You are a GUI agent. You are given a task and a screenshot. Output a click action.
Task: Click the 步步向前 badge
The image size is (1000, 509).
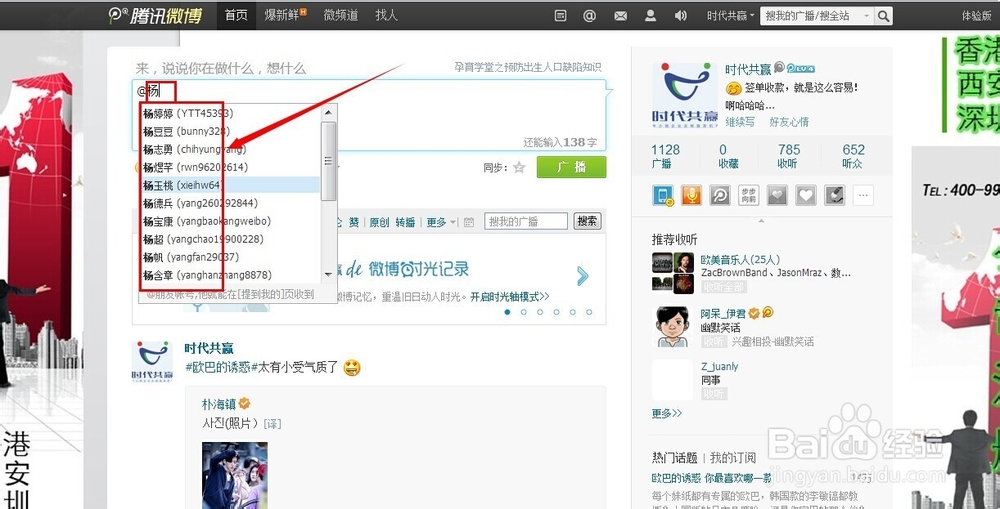[x=749, y=195]
